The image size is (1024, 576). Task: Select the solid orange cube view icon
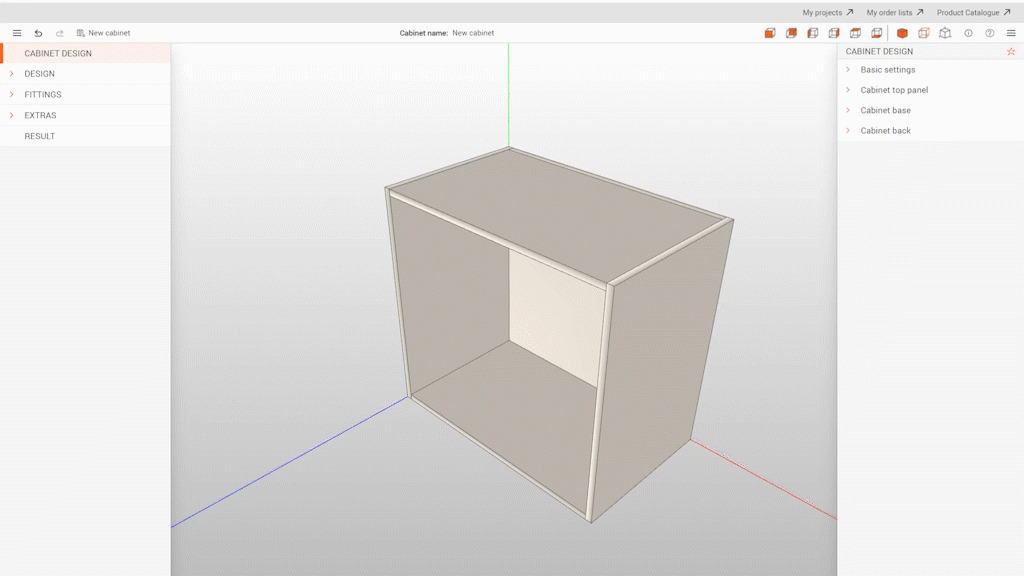click(x=901, y=32)
